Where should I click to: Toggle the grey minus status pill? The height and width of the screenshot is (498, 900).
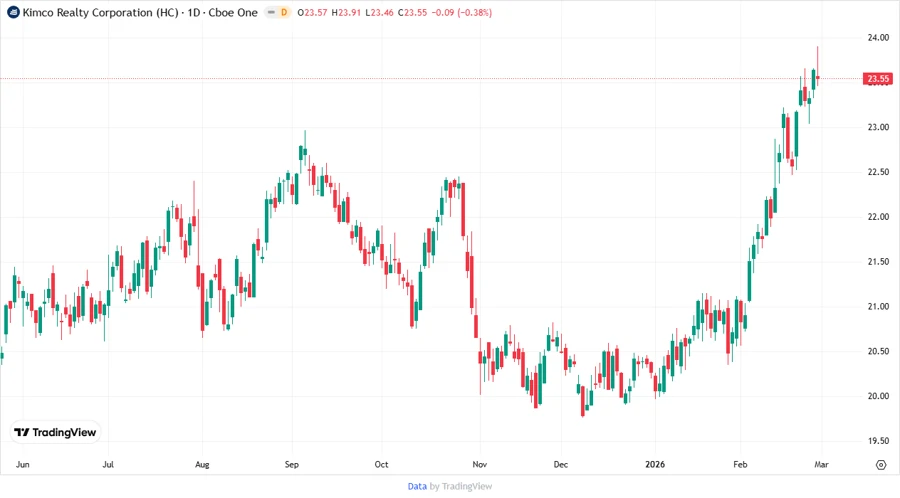(x=271, y=12)
